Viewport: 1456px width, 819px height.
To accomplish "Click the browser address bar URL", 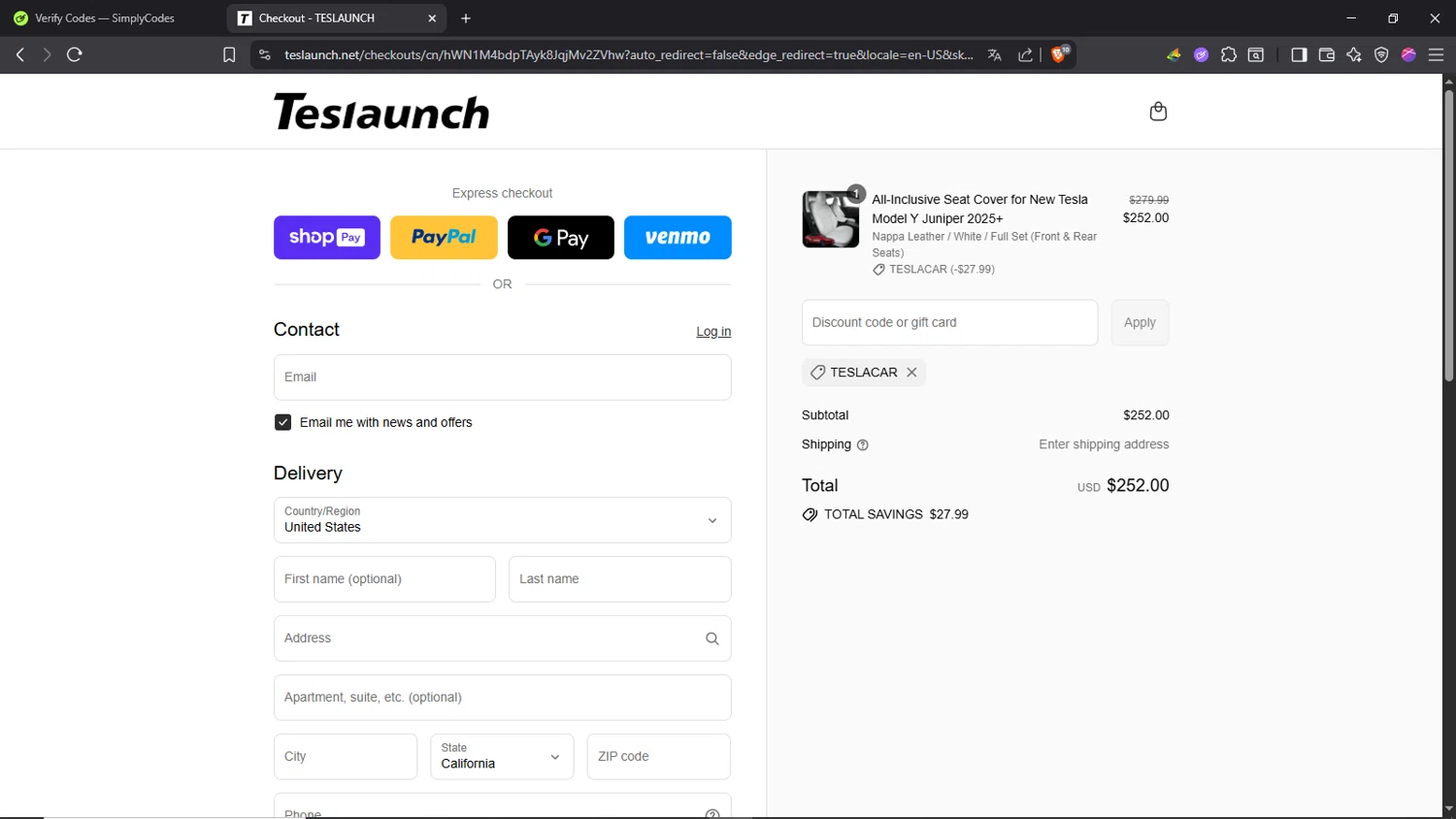I will pyautogui.click(x=628, y=55).
